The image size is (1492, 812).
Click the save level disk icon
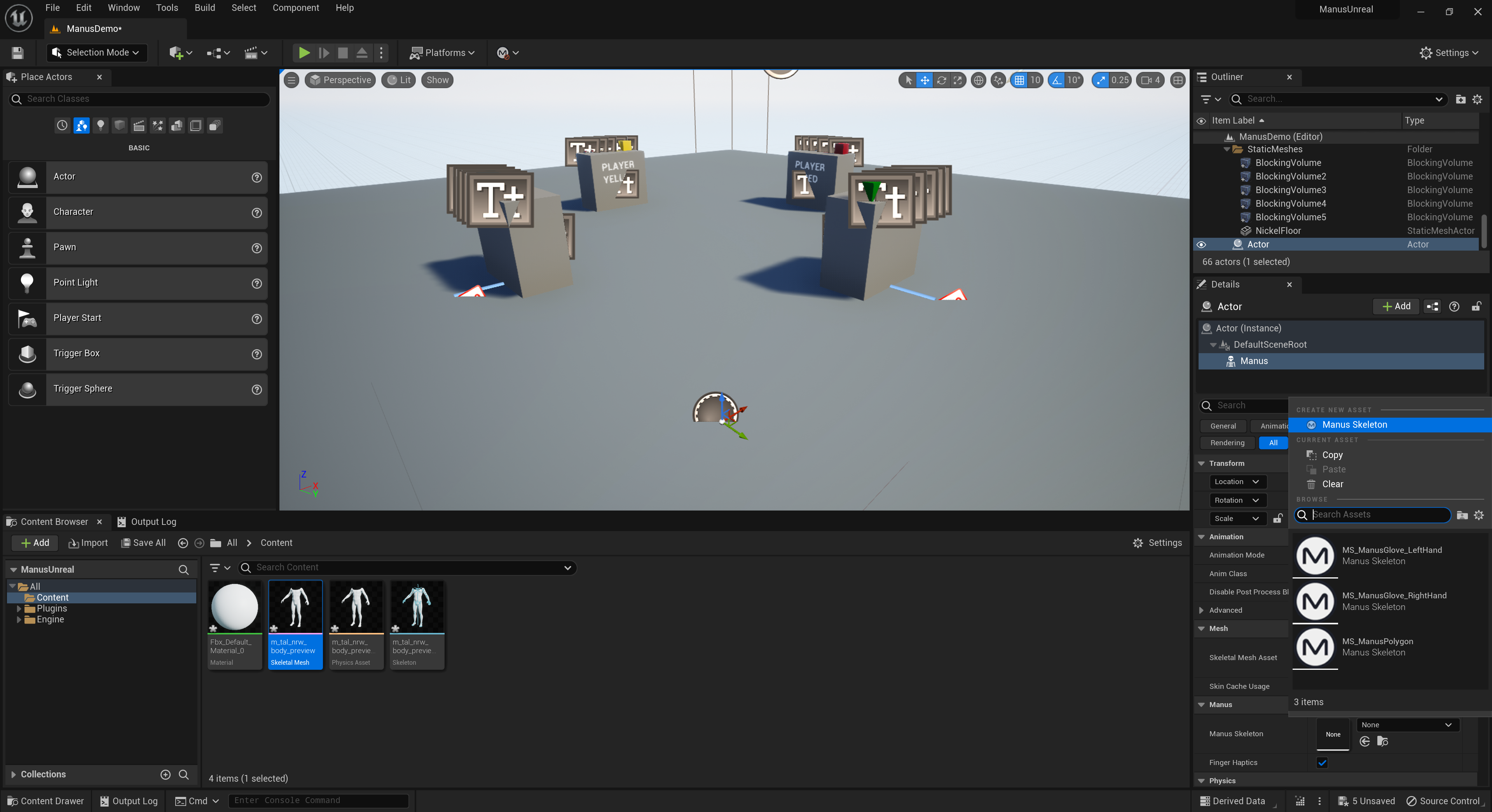pos(17,53)
